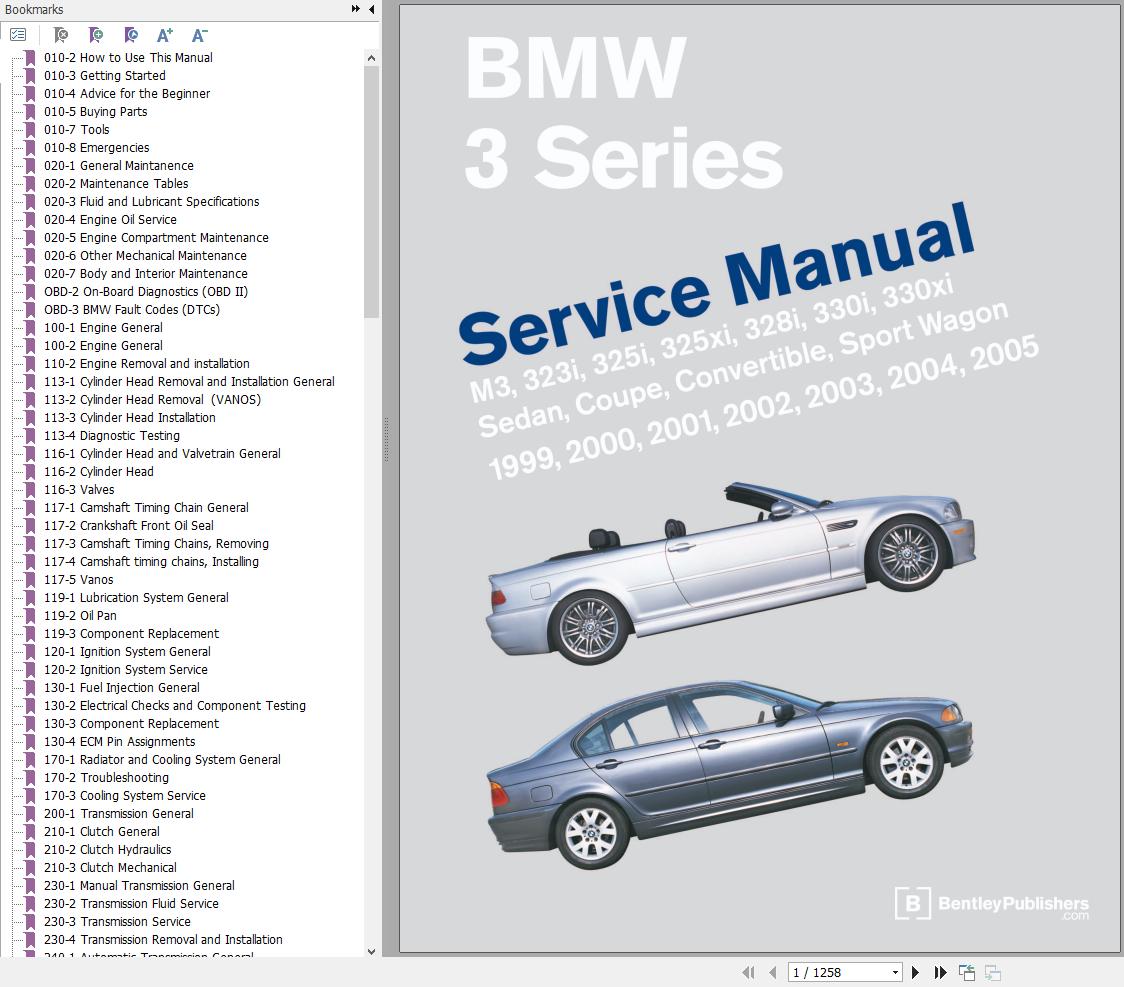Jump to the first page

[x=748, y=971]
